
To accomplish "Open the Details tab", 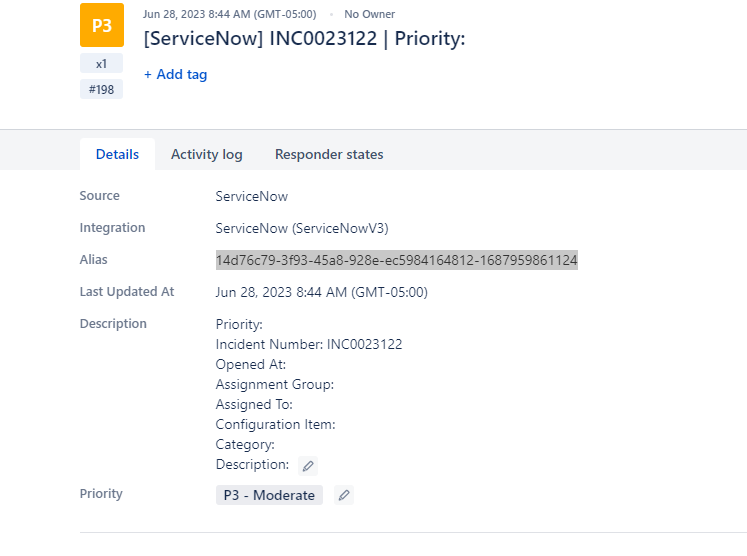I will [117, 154].
